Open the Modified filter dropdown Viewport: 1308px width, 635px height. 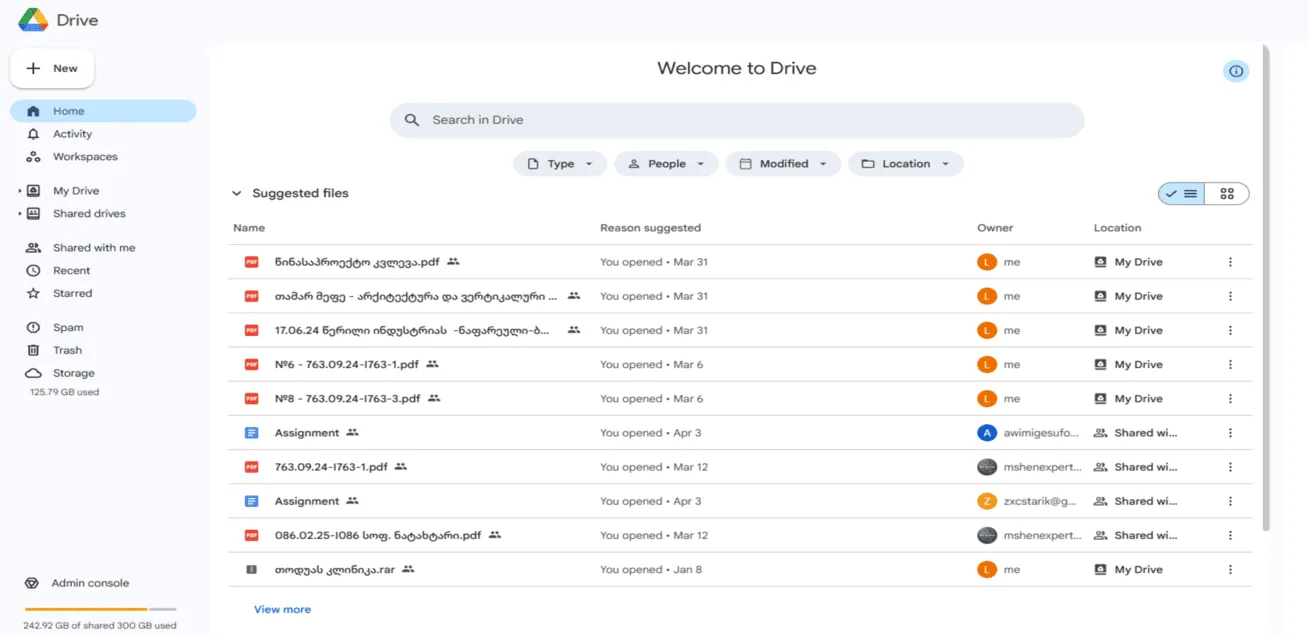coord(783,164)
